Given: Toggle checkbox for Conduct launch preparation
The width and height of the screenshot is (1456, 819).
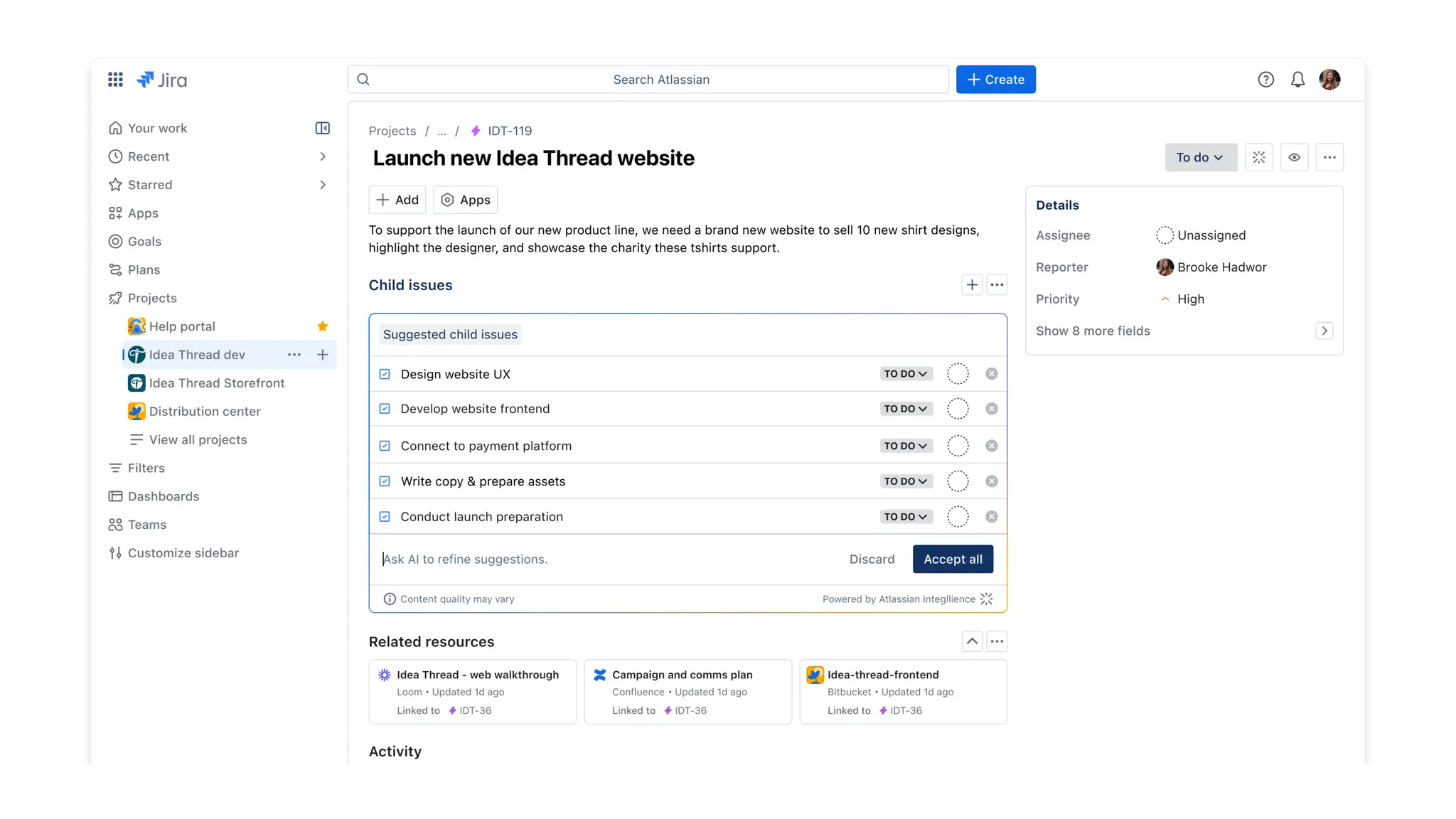Looking at the screenshot, I should [385, 517].
